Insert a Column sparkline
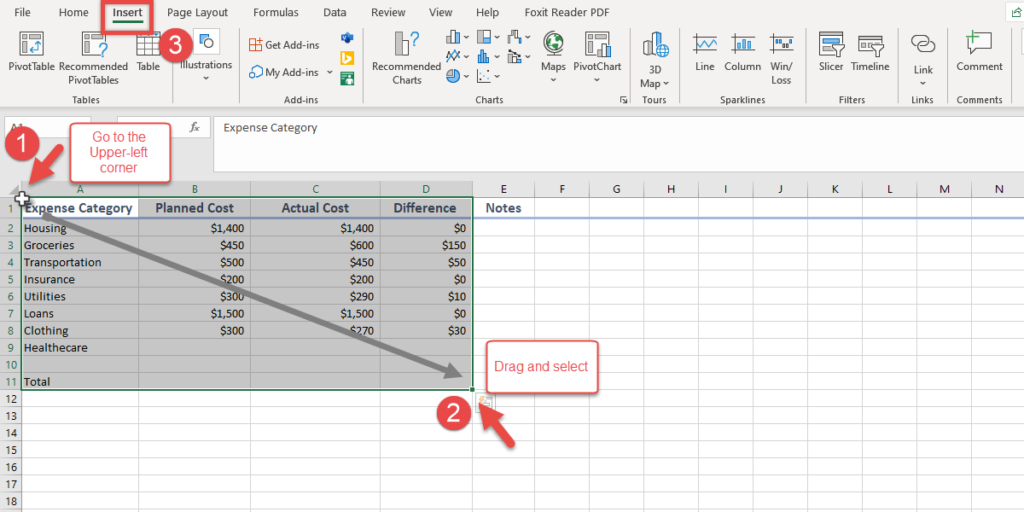The height and width of the screenshot is (512, 1024). click(x=743, y=52)
